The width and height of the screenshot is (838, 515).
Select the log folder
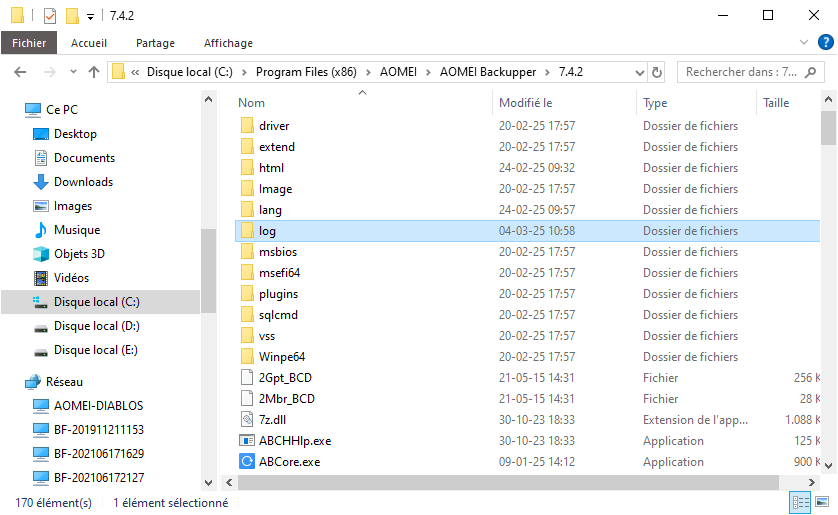coord(527,231)
